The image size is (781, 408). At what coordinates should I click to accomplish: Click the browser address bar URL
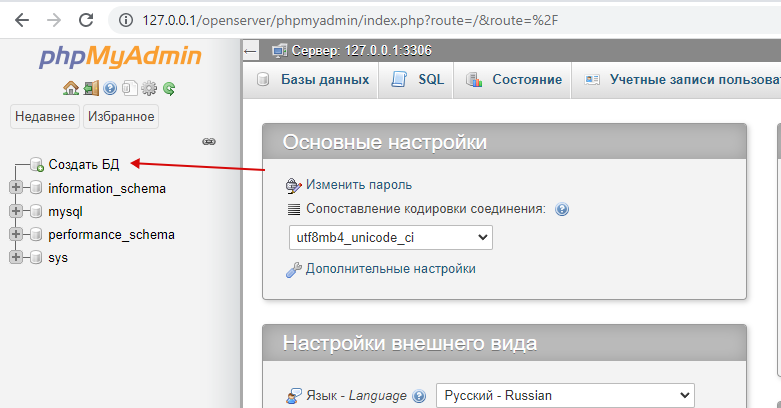350,20
